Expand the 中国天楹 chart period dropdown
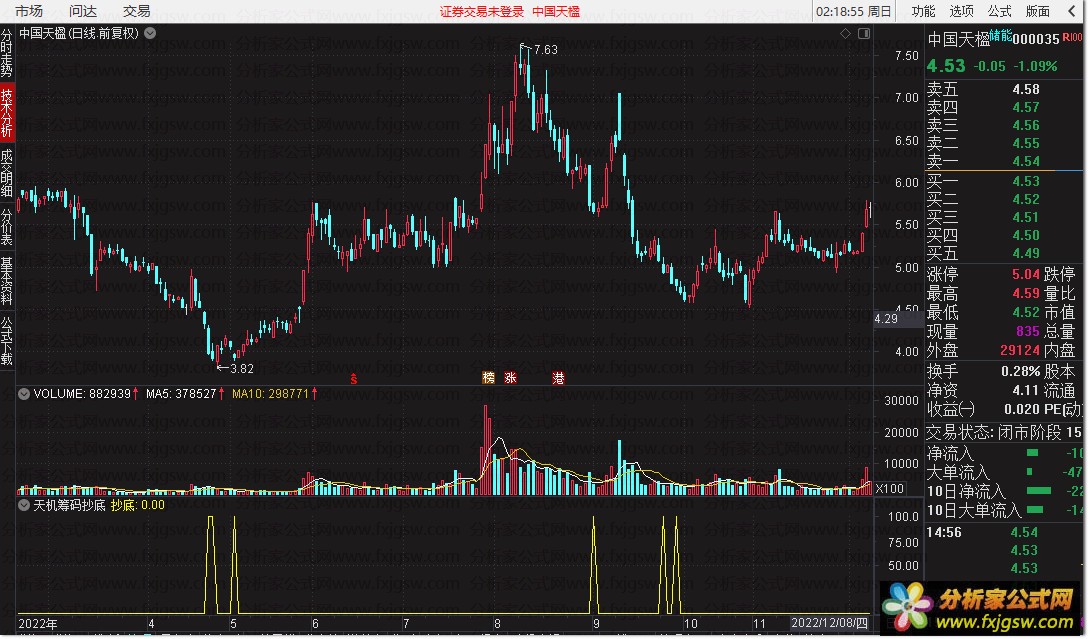Screen dimensions: 1090x639 (x=150, y=33)
